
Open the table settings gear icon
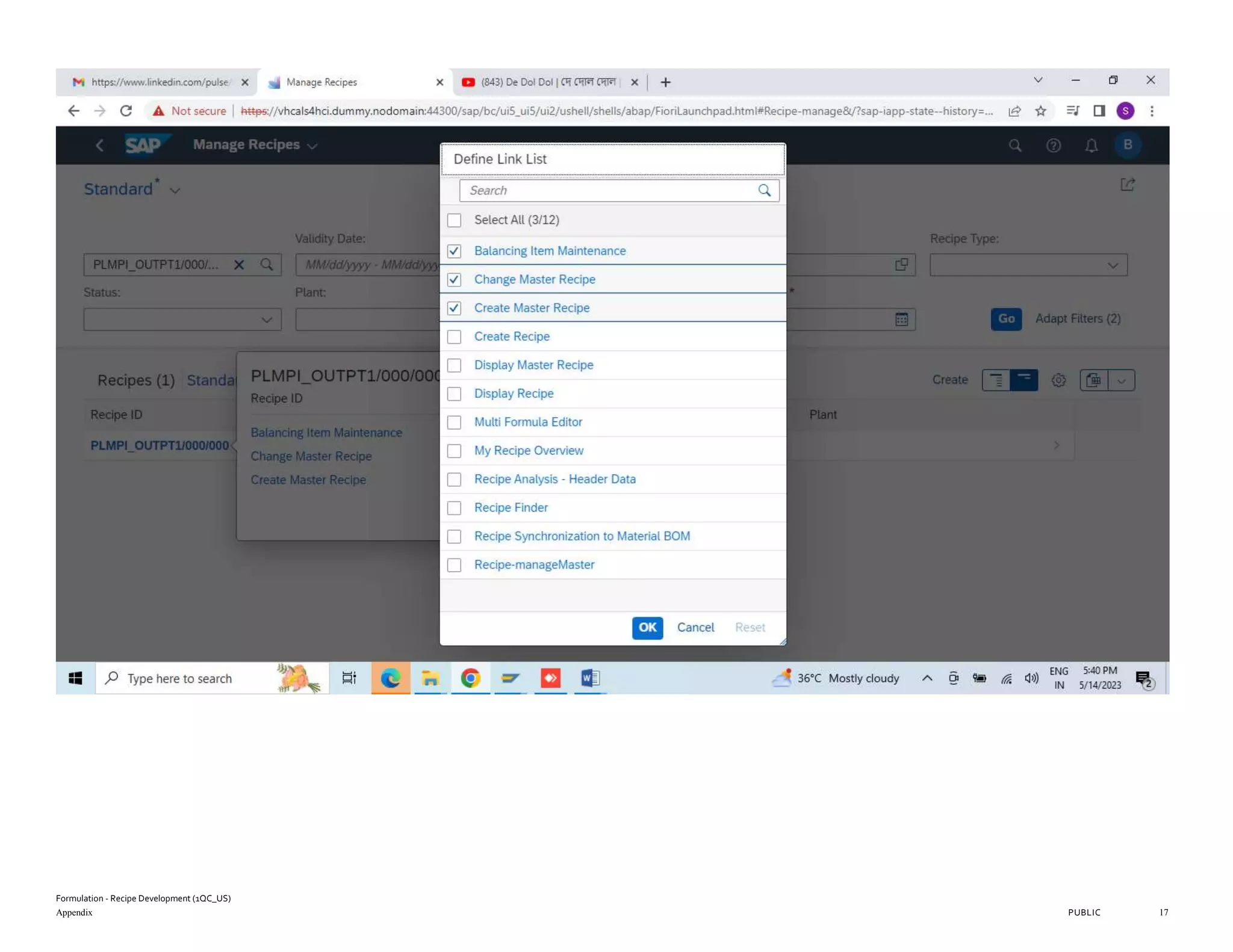coord(1058,380)
